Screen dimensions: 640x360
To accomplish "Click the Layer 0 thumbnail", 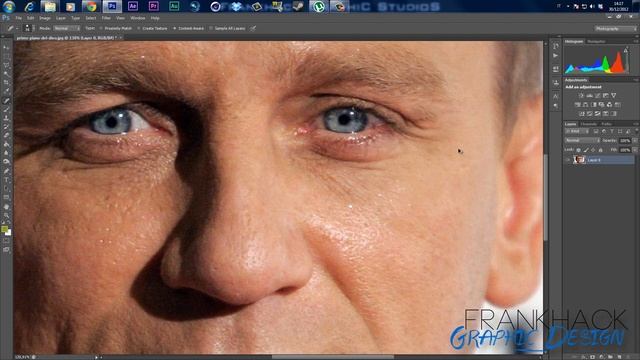I will (579, 160).
